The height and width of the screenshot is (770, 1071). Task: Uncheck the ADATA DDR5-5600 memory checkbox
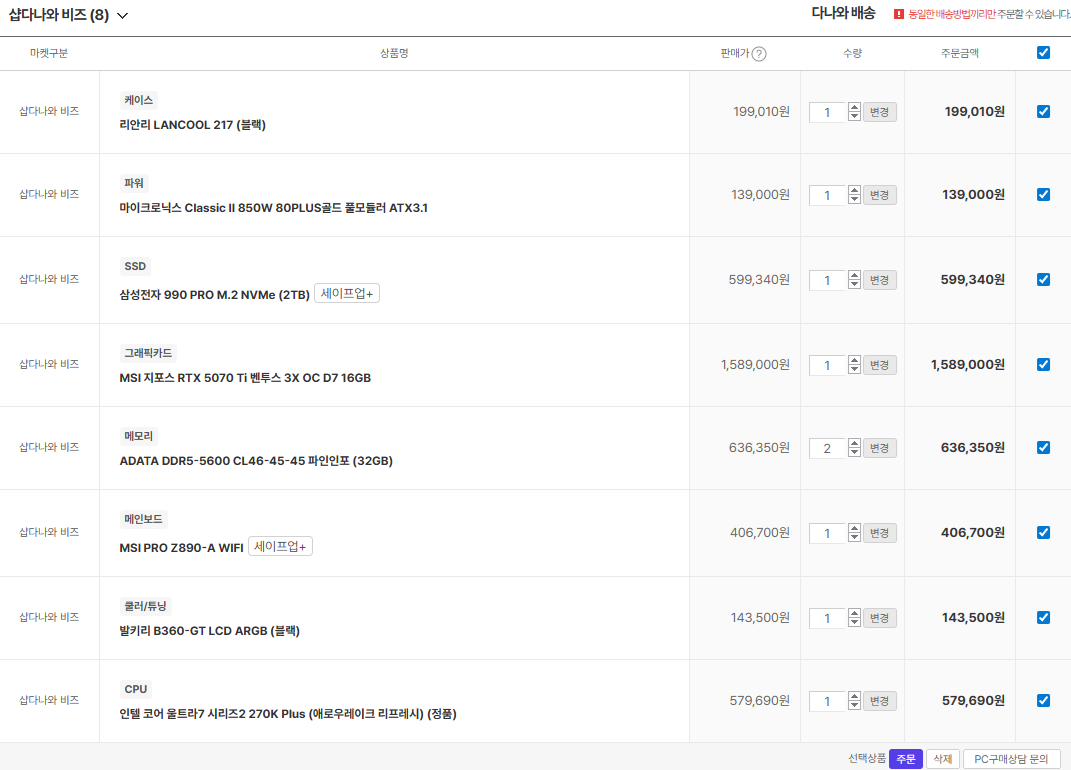click(1043, 448)
